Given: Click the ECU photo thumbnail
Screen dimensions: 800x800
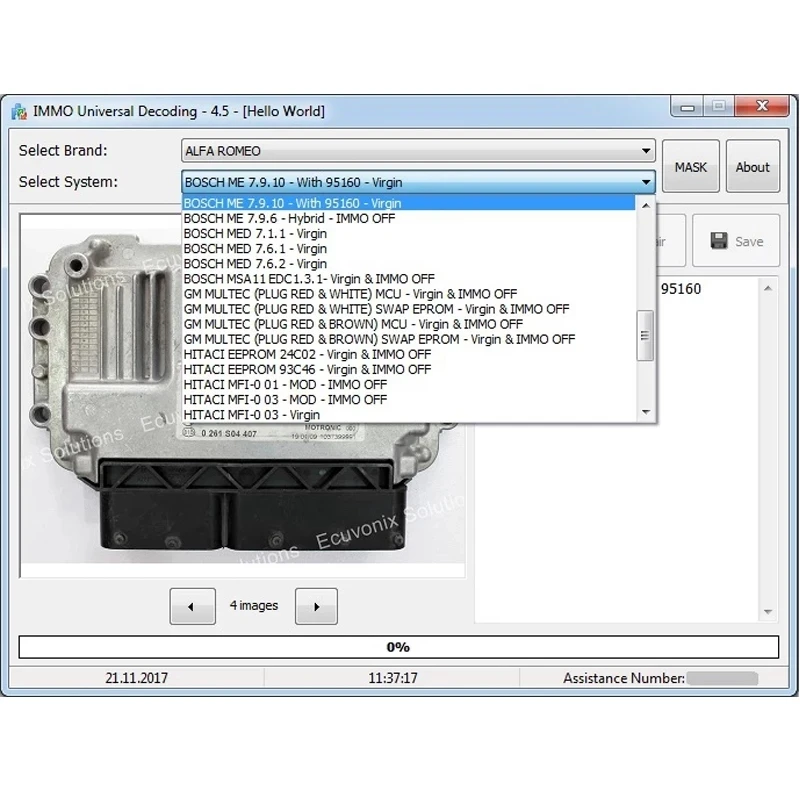Looking at the screenshot, I should point(243,396).
